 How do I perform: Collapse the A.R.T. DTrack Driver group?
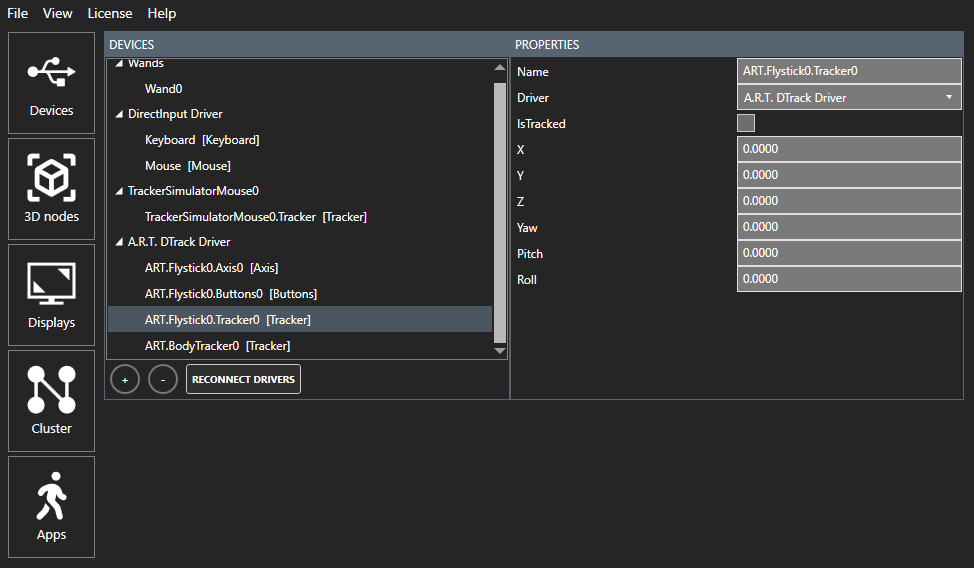click(x=120, y=242)
